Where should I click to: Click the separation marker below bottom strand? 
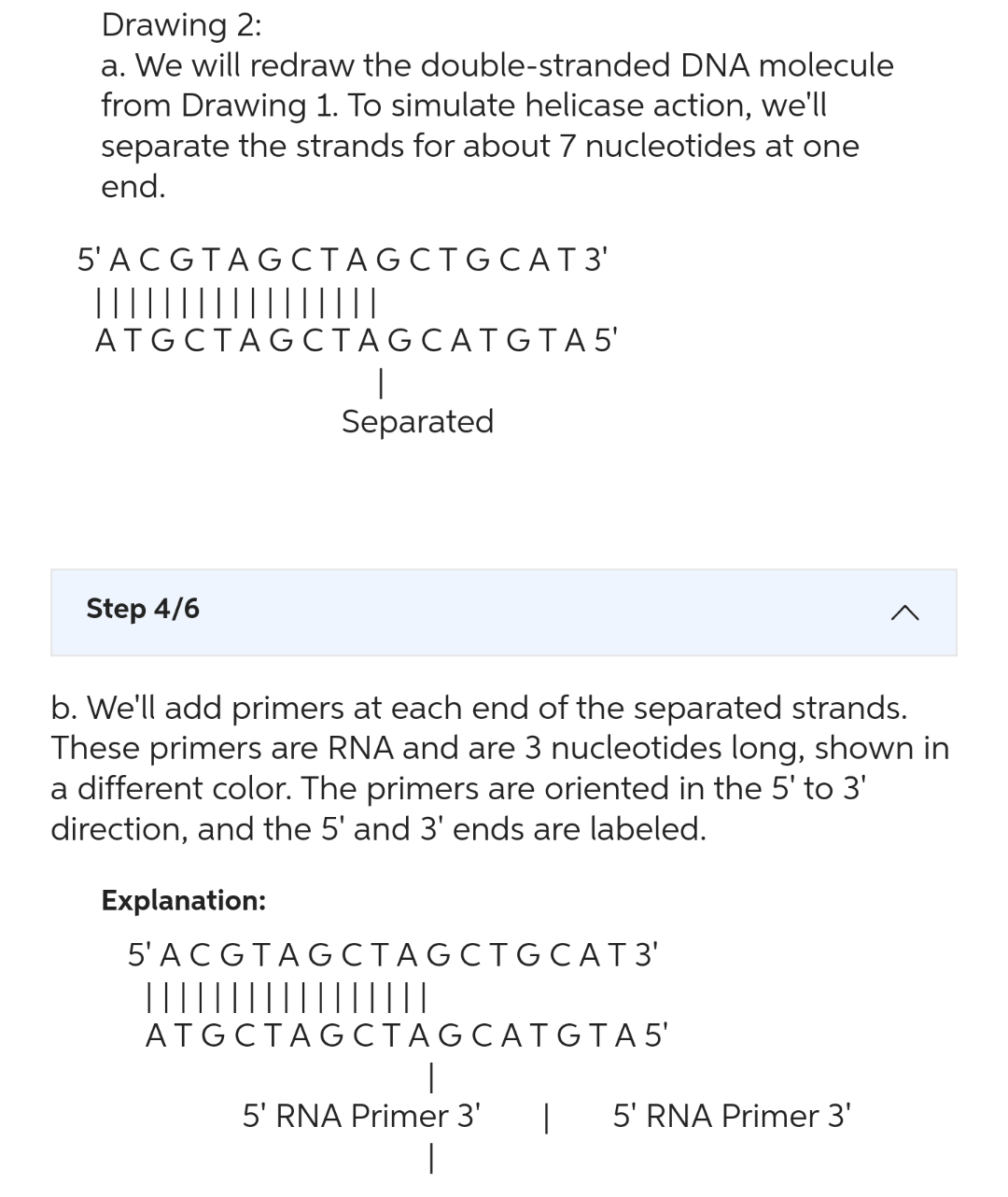[x=381, y=381]
